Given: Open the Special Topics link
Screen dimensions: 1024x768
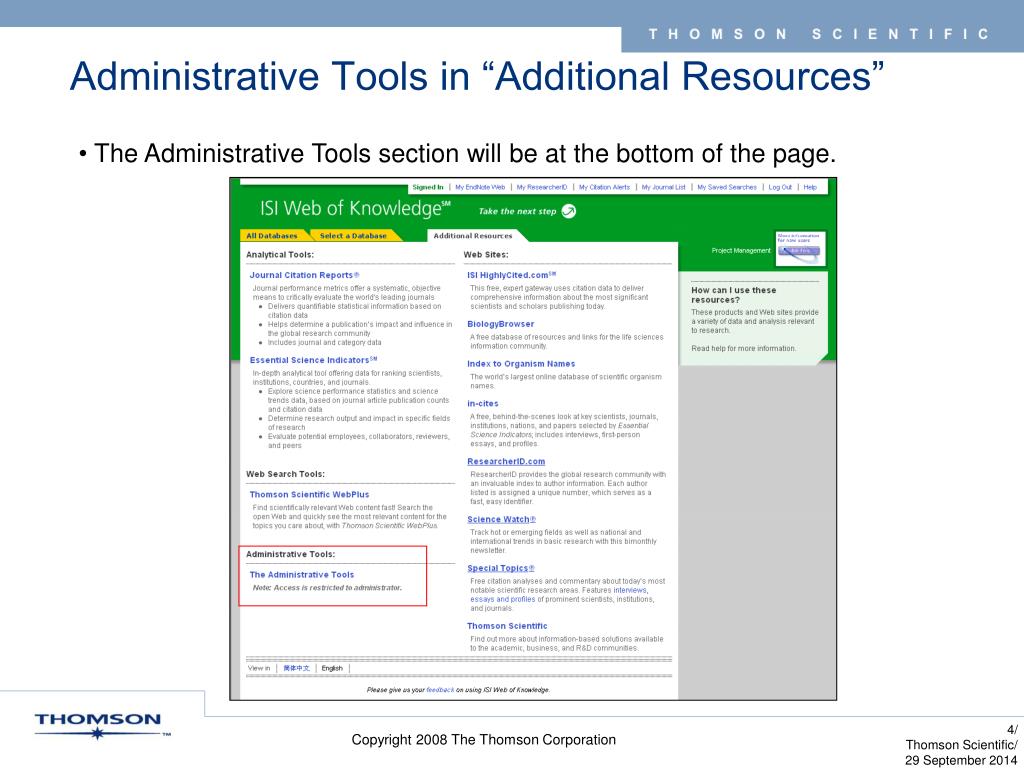Looking at the screenshot, I should pos(501,568).
